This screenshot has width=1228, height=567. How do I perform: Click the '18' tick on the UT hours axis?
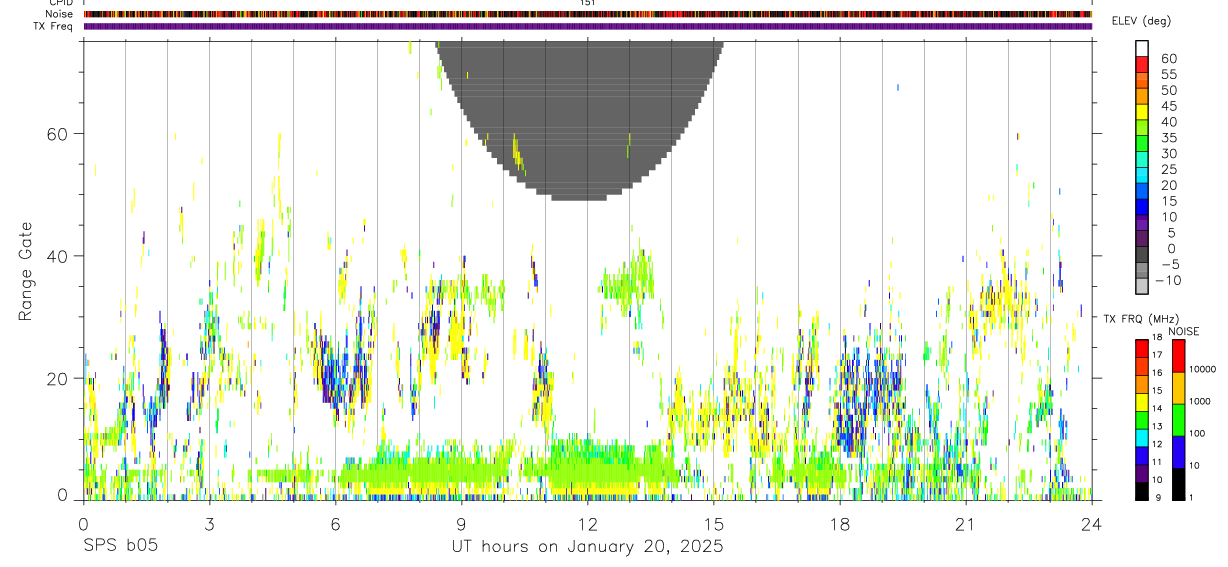(x=839, y=523)
